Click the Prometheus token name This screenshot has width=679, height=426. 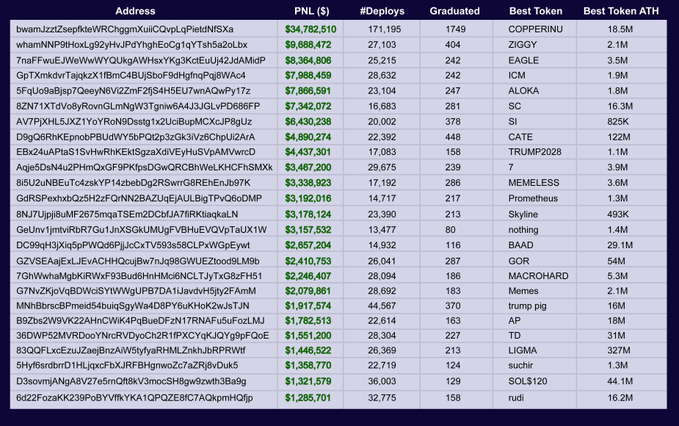(533, 198)
